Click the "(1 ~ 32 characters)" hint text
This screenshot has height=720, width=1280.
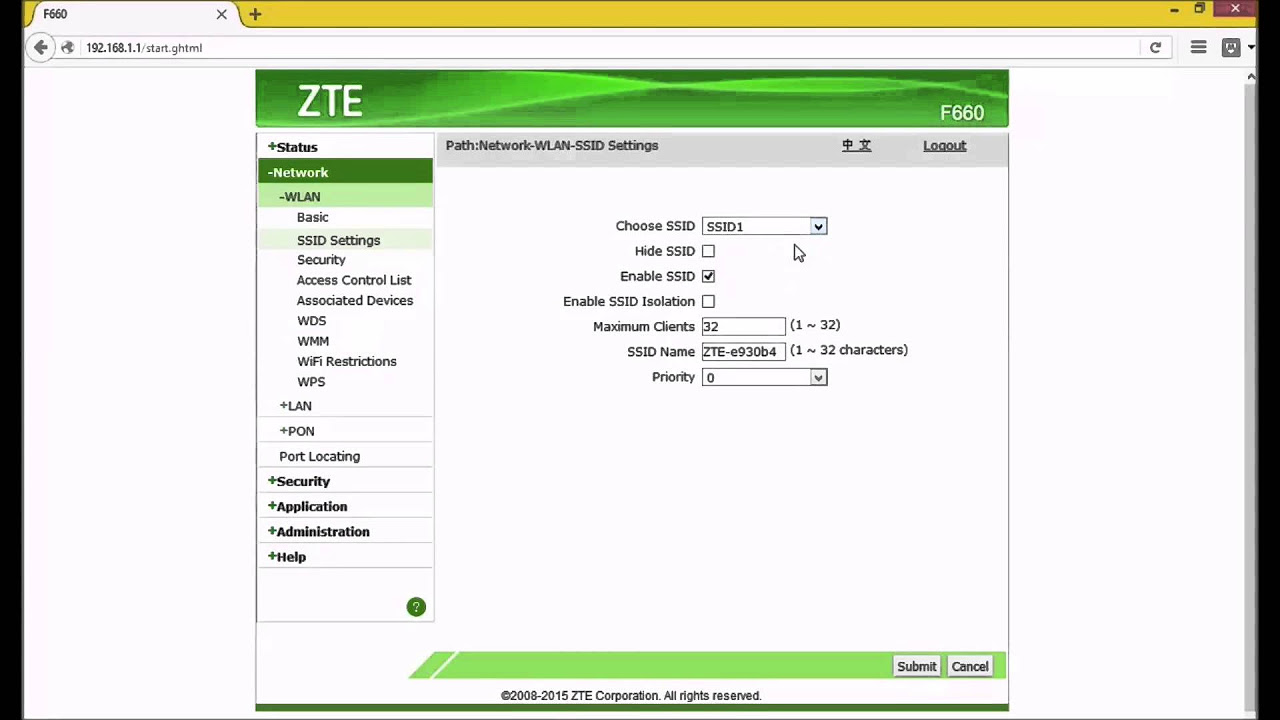coord(849,350)
